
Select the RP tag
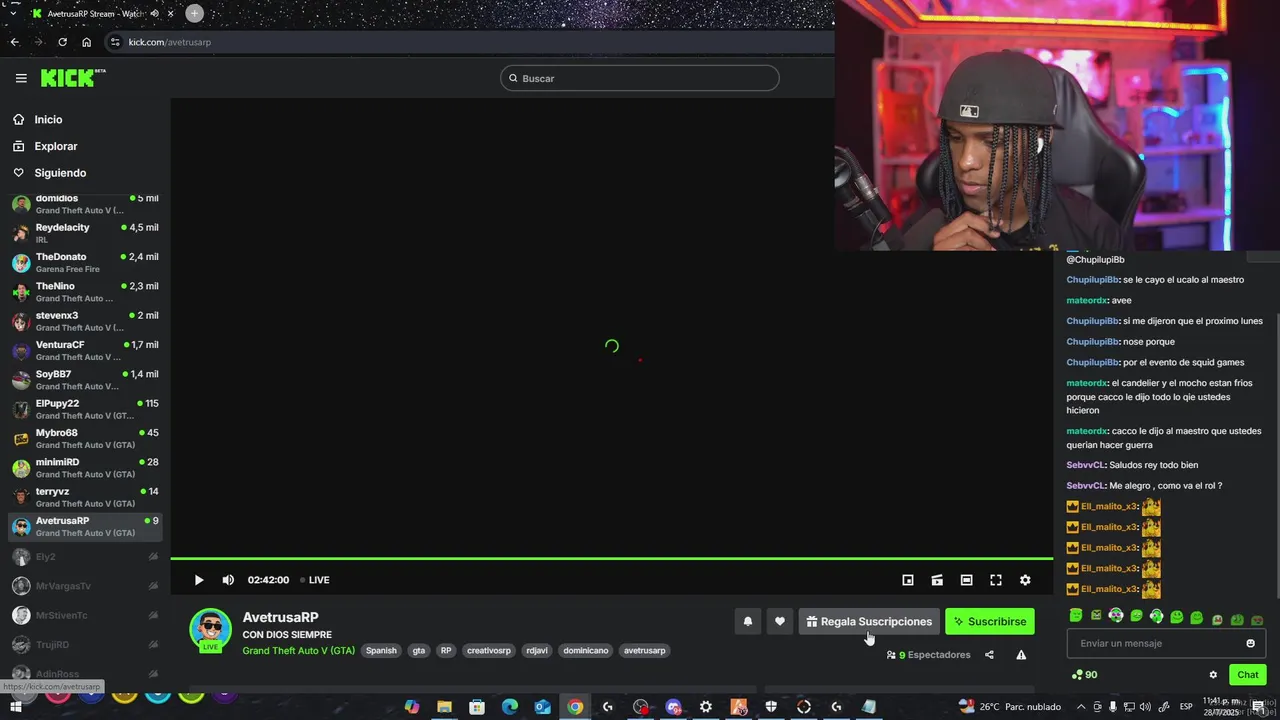(x=446, y=650)
